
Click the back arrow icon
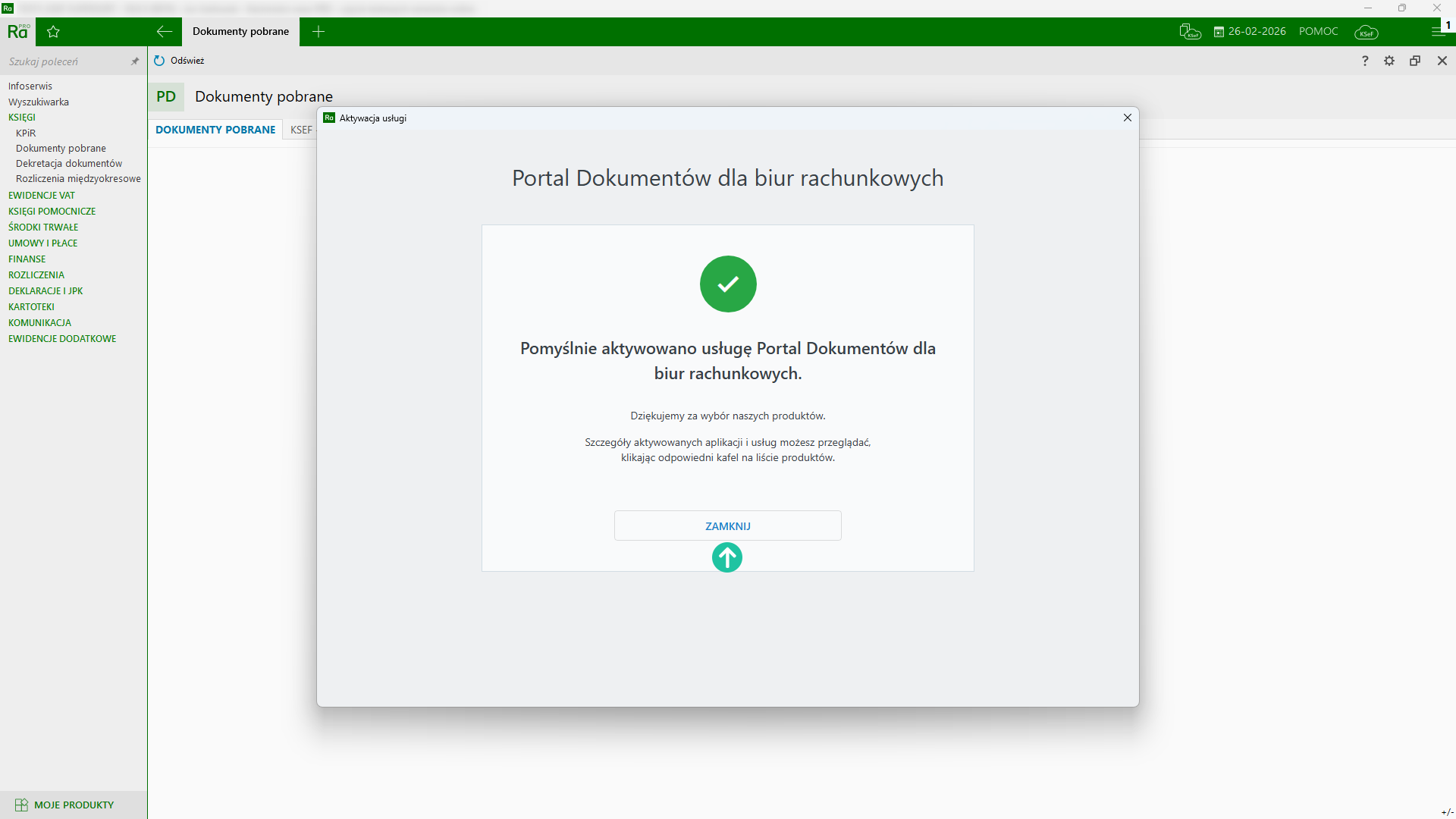pyautogui.click(x=164, y=32)
